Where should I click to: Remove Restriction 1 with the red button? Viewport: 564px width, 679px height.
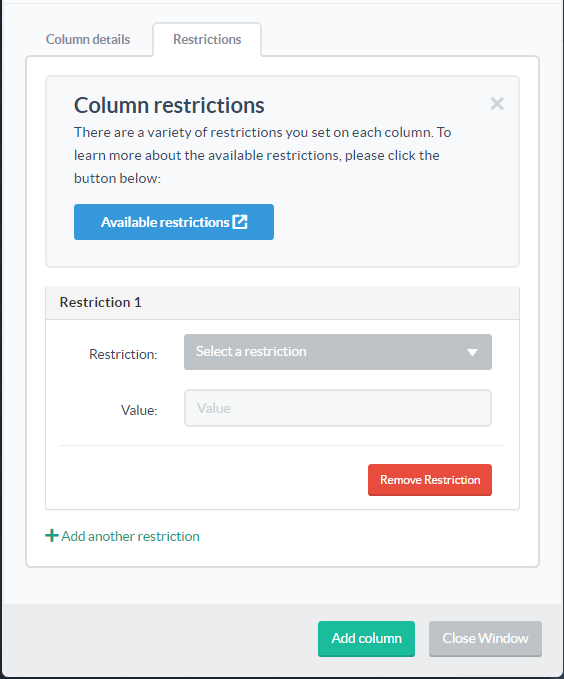(430, 480)
